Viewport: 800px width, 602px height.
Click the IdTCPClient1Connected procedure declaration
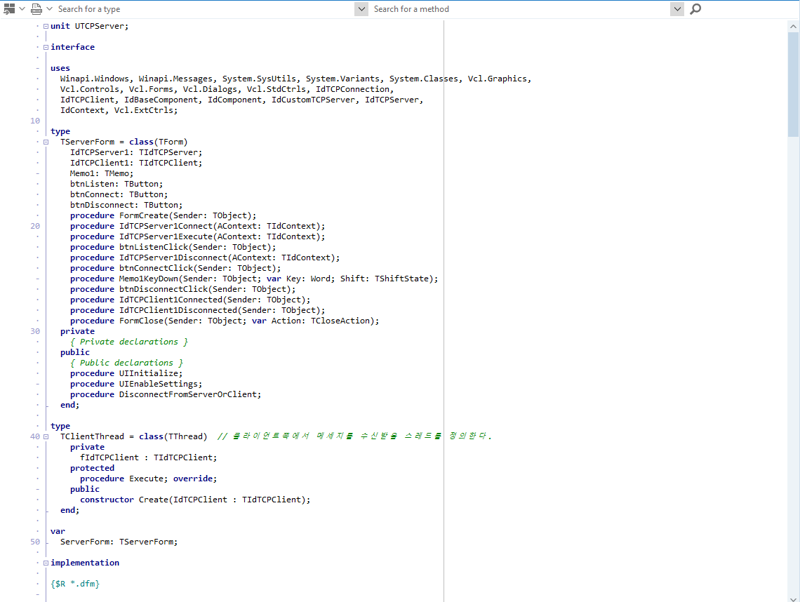point(190,300)
